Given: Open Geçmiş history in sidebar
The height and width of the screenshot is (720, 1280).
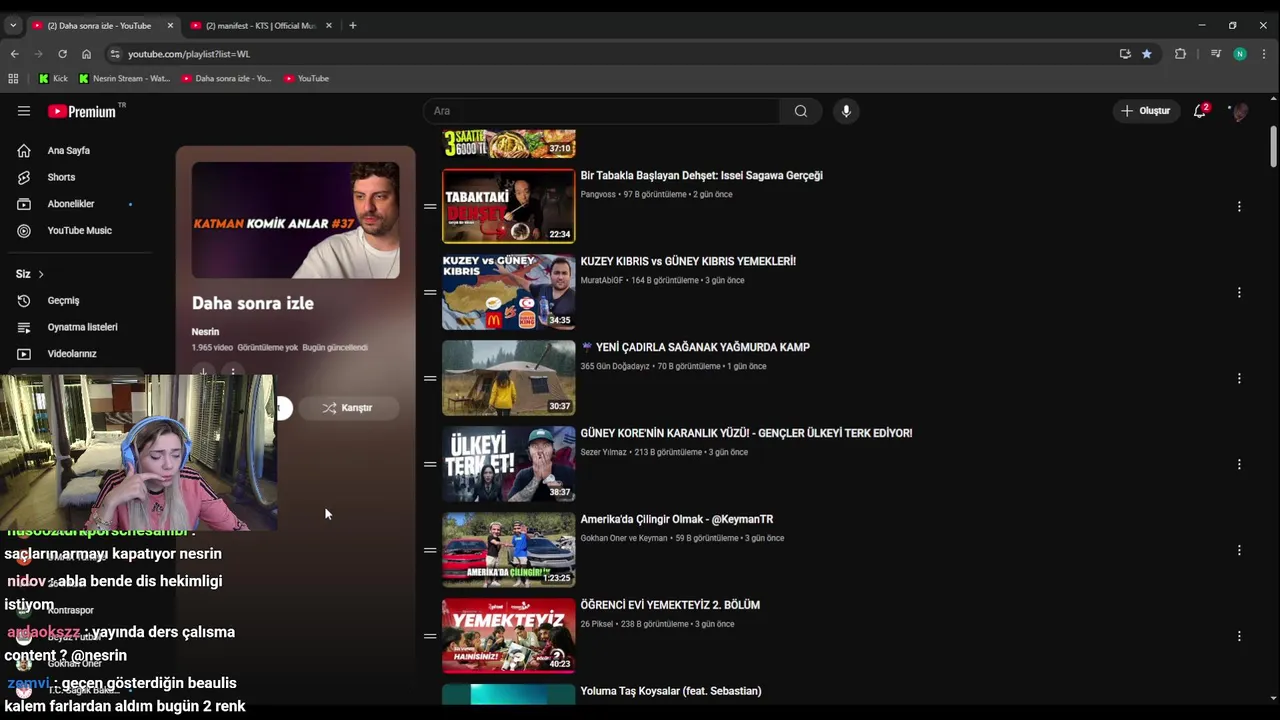Looking at the screenshot, I should coord(63,301).
